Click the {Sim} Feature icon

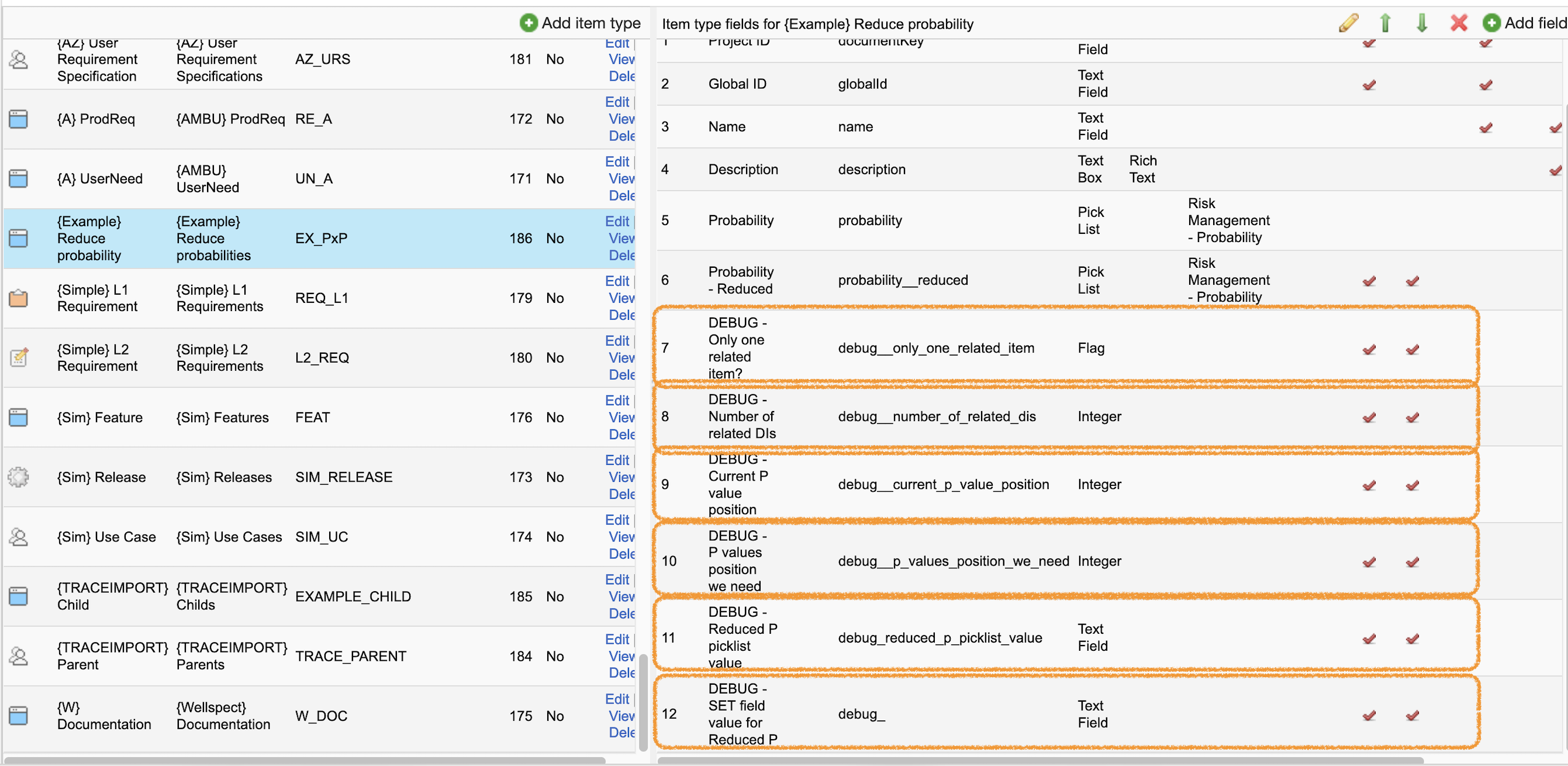[19, 417]
